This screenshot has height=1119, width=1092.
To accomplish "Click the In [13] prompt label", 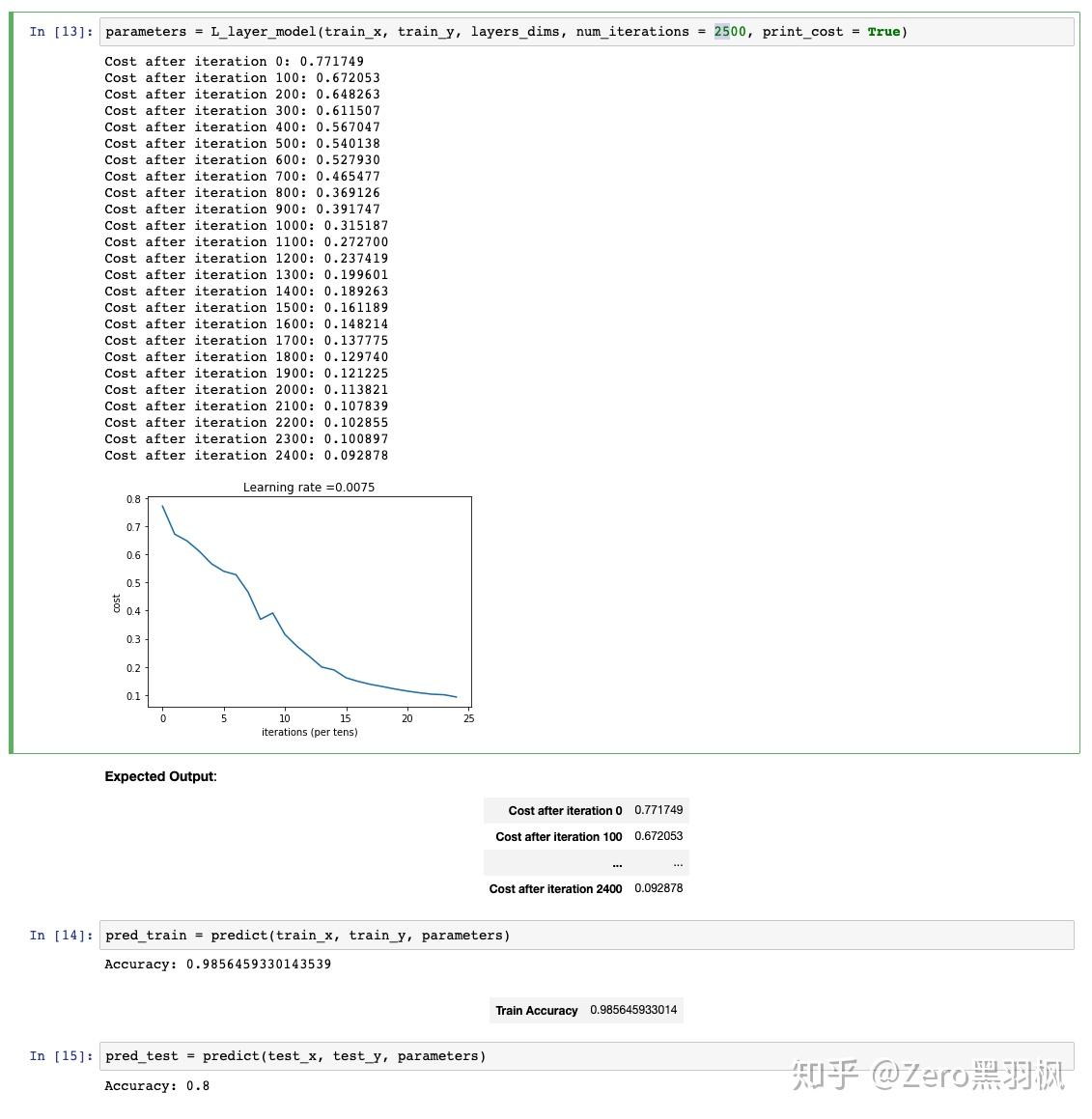I will pos(61,32).
